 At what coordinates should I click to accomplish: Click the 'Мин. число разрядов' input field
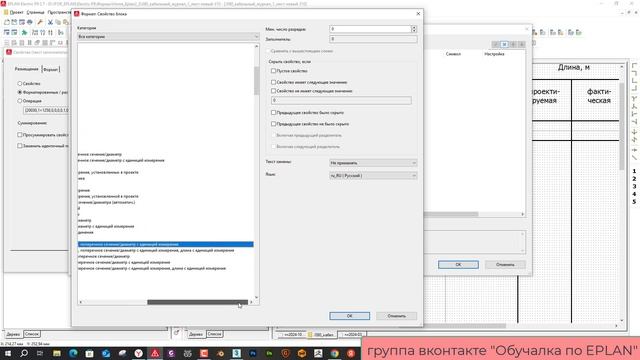click(x=370, y=29)
